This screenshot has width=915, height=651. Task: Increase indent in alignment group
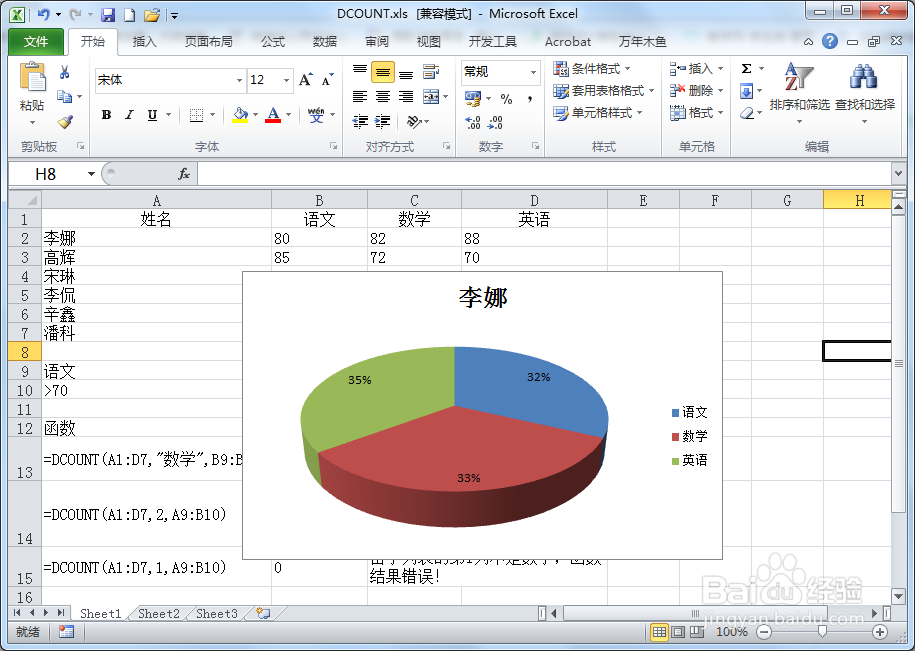383,121
